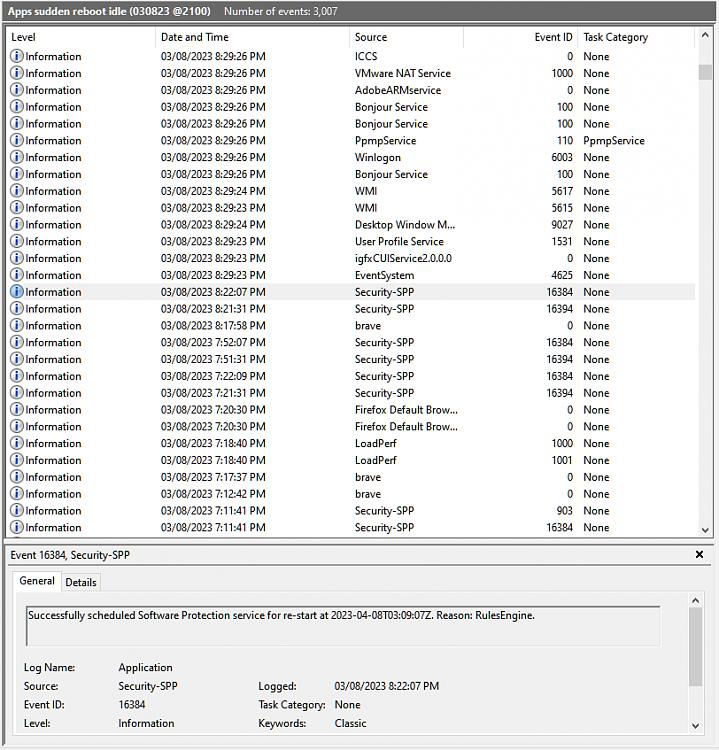Select the brave 7:12:42 PM source cell
719x750 pixels.
[x=367, y=494]
